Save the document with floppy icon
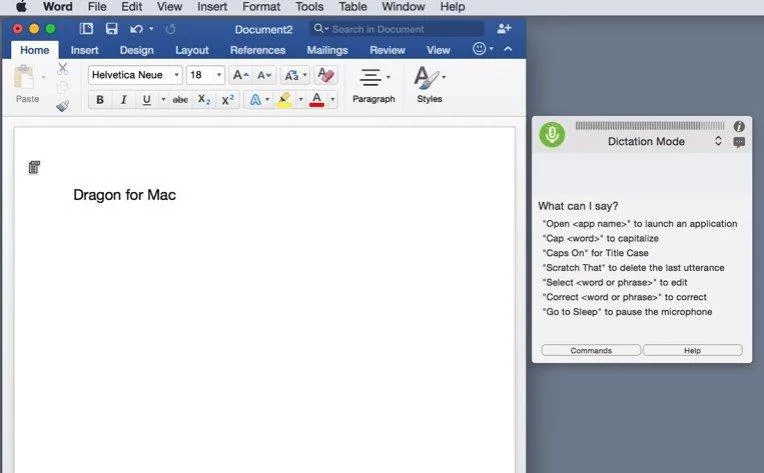This screenshot has height=473, width=764. coord(112,29)
